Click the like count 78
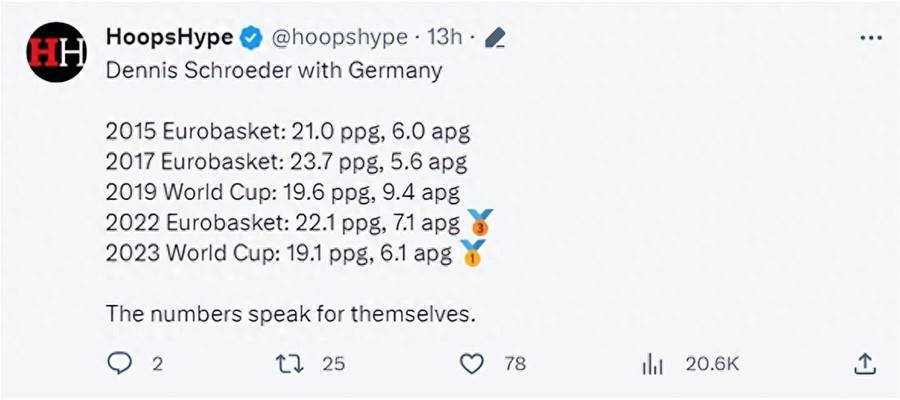 [x=514, y=364]
